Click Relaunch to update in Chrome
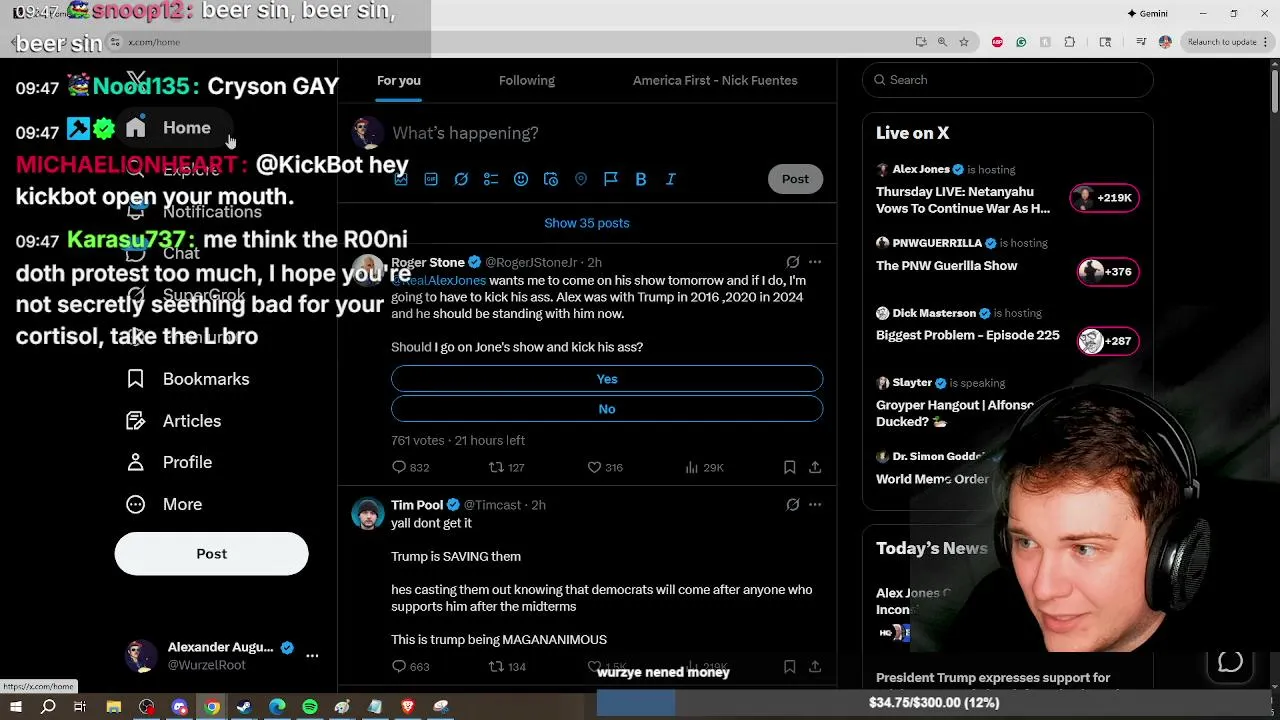Viewport: 1280px width, 720px height. click(1221, 42)
